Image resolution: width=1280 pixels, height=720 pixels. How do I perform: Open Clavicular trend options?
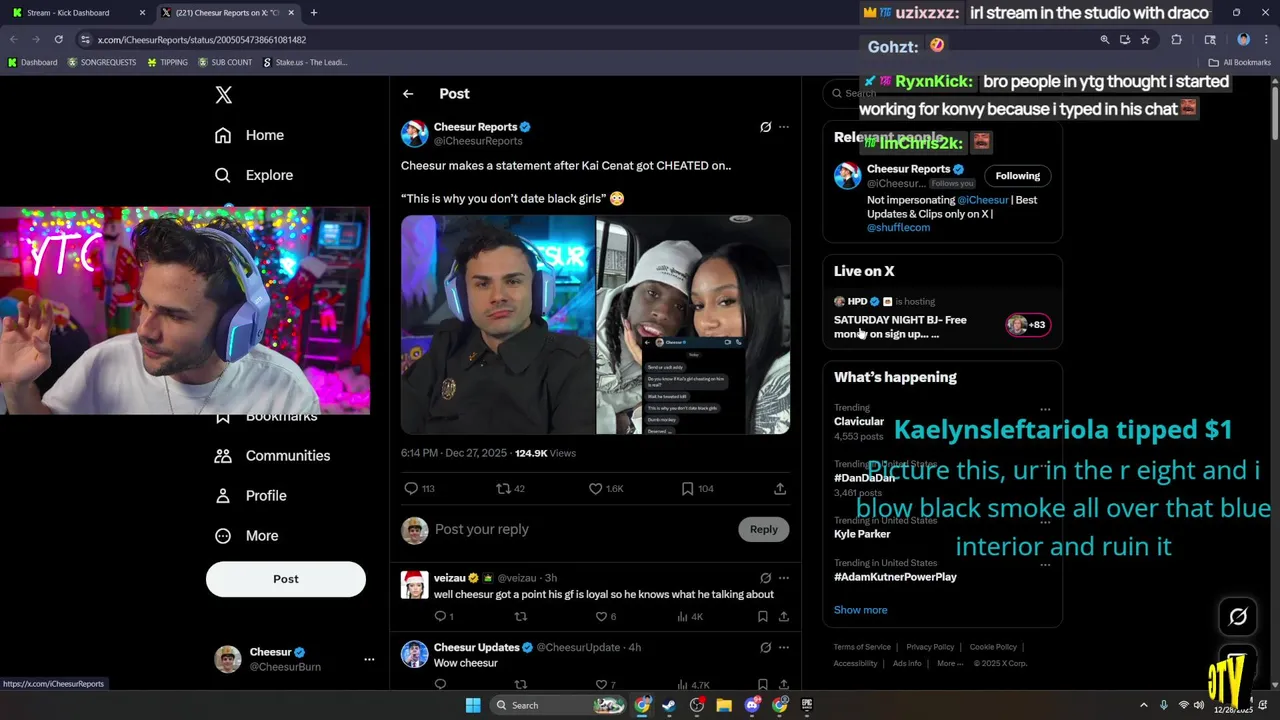(x=1045, y=409)
